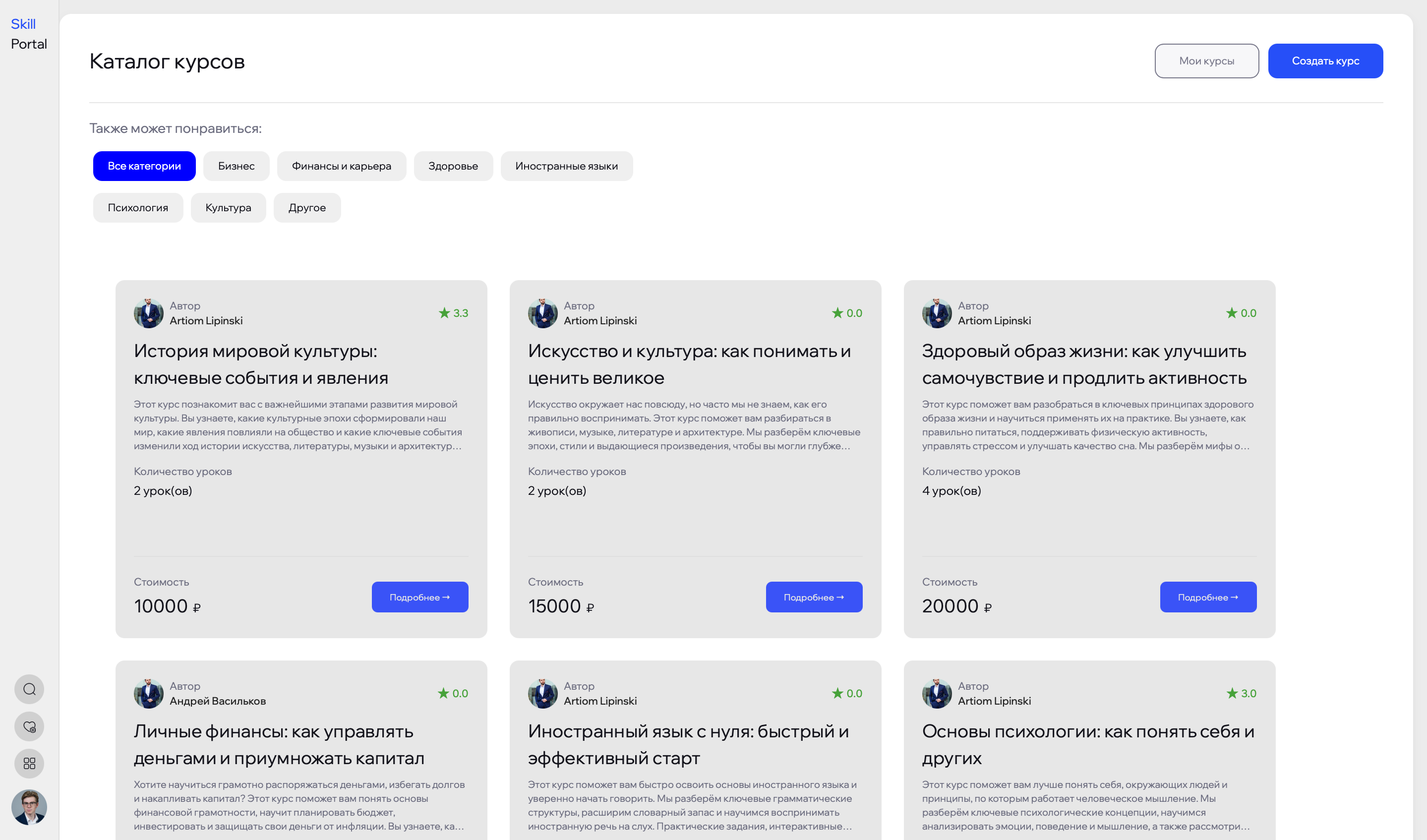Click the Создать курс button
The image size is (1427, 840).
(x=1325, y=60)
